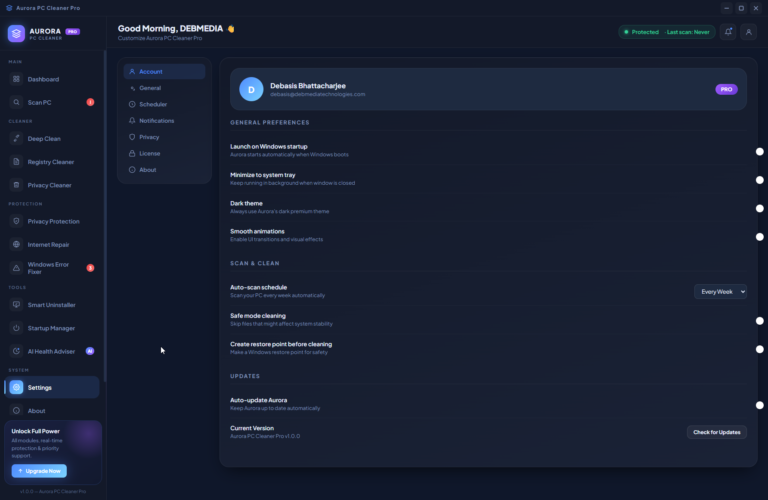Click the Privacy Cleaner icon

tap(16, 185)
